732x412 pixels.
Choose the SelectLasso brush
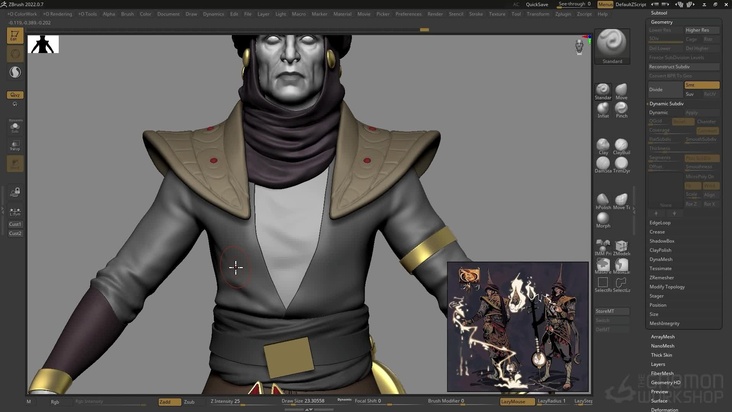tap(621, 284)
